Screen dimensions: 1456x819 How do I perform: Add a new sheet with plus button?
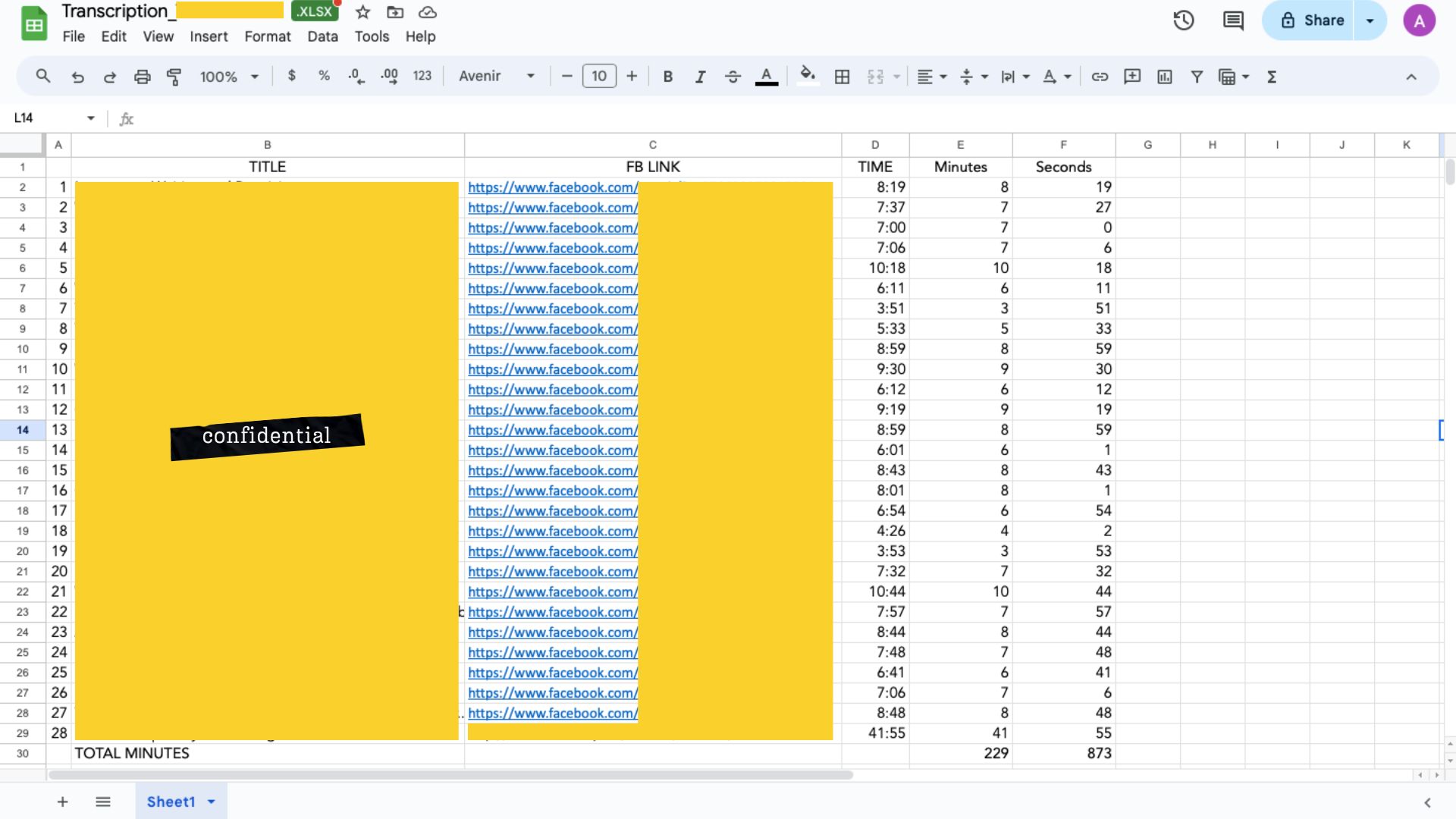[x=62, y=802]
